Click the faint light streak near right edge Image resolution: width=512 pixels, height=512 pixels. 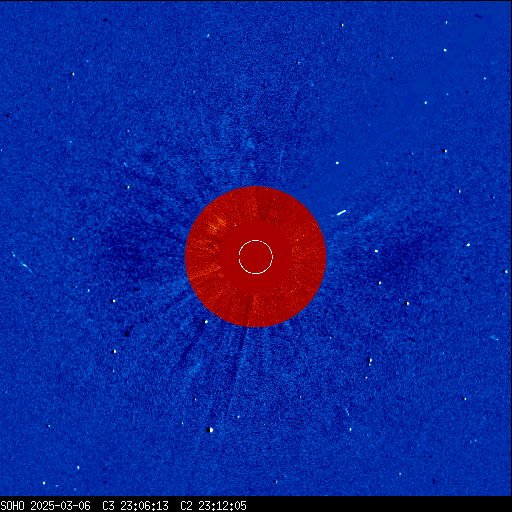[494, 338]
